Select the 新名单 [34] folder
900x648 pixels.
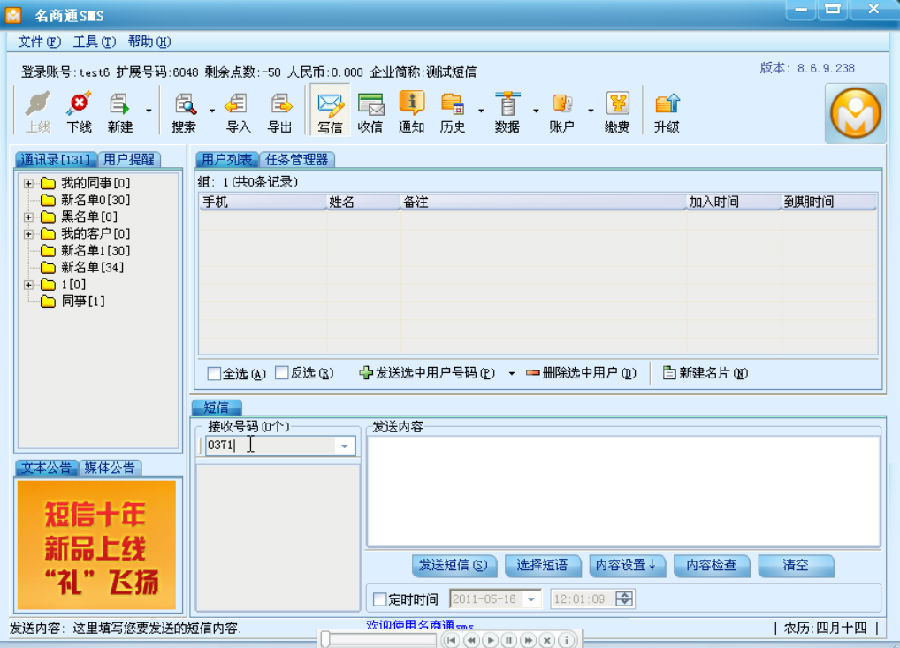[x=82, y=267]
